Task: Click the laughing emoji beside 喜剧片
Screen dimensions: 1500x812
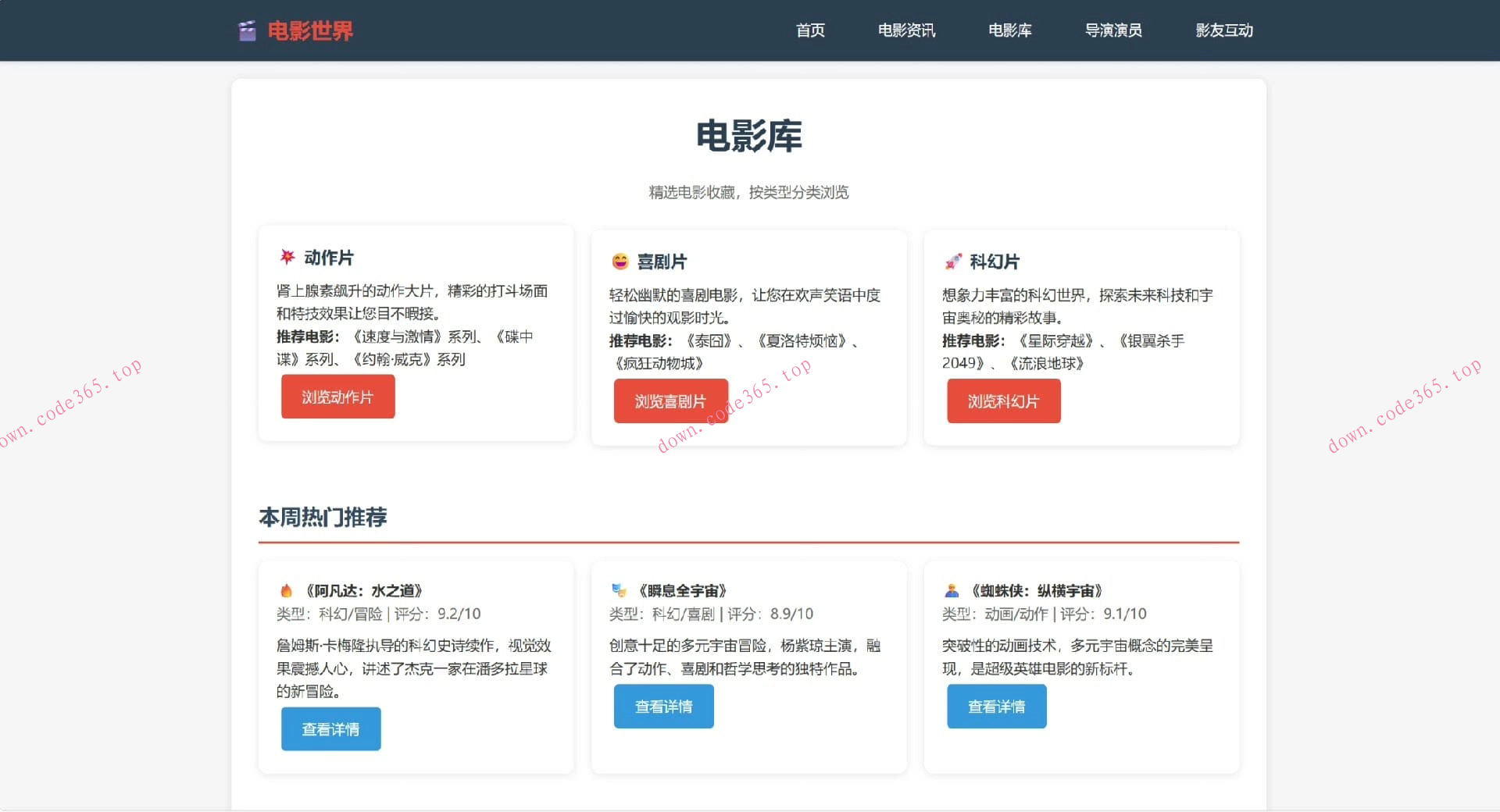Action: tap(619, 261)
